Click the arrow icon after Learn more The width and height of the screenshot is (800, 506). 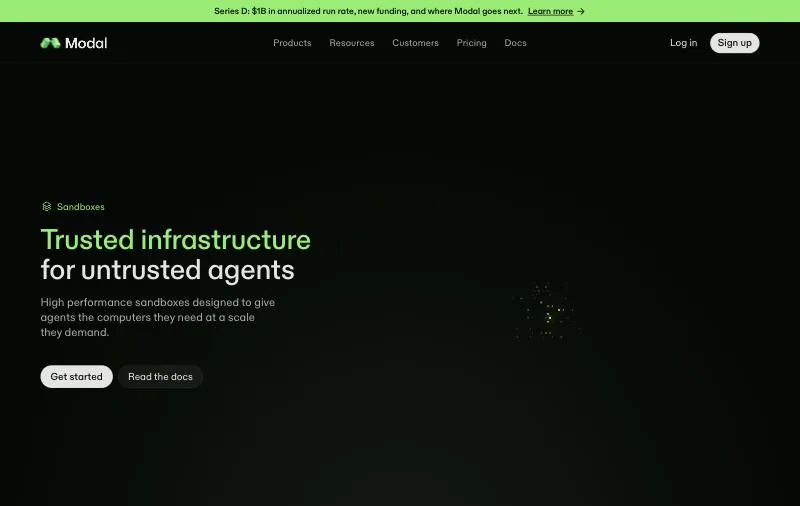pyautogui.click(x=581, y=11)
